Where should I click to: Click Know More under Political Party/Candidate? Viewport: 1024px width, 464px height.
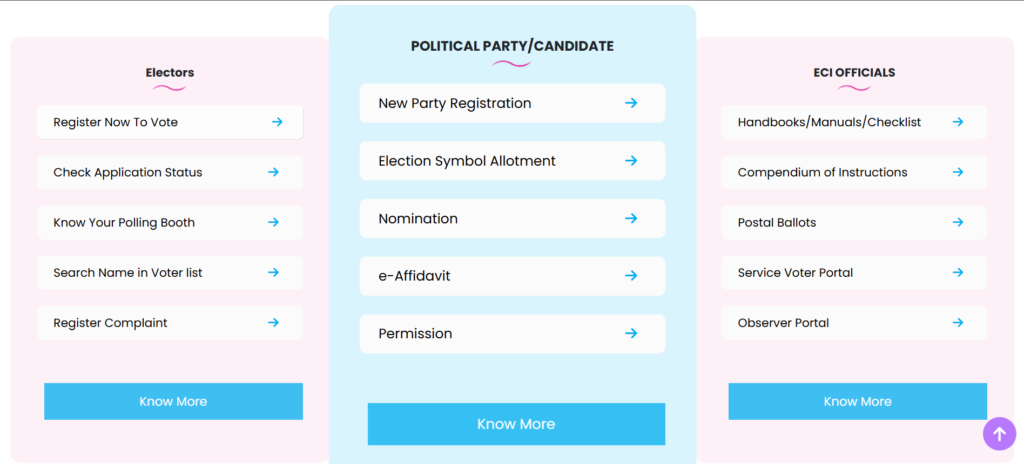[x=516, y=424]
